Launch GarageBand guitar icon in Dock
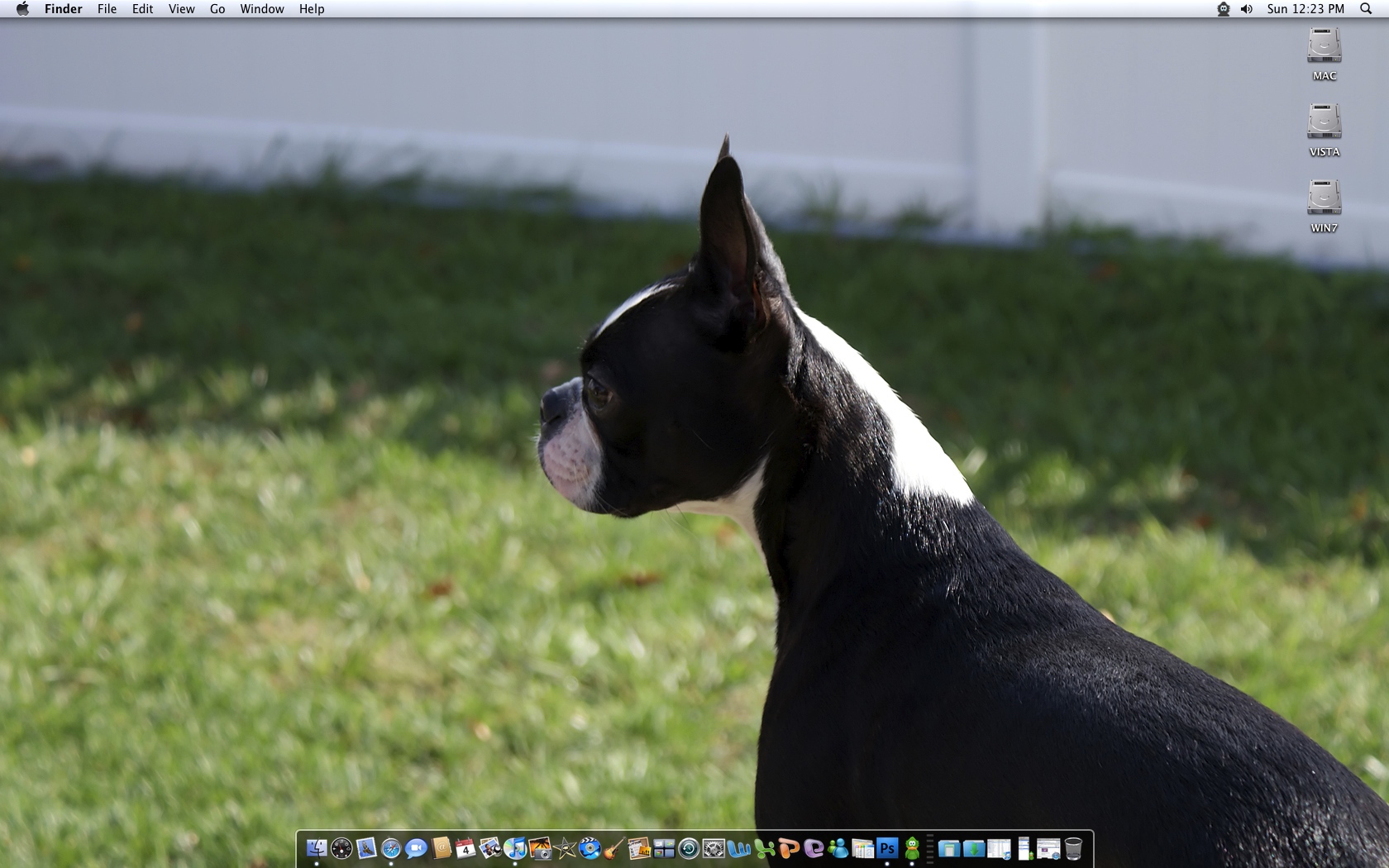 (614, 848)
